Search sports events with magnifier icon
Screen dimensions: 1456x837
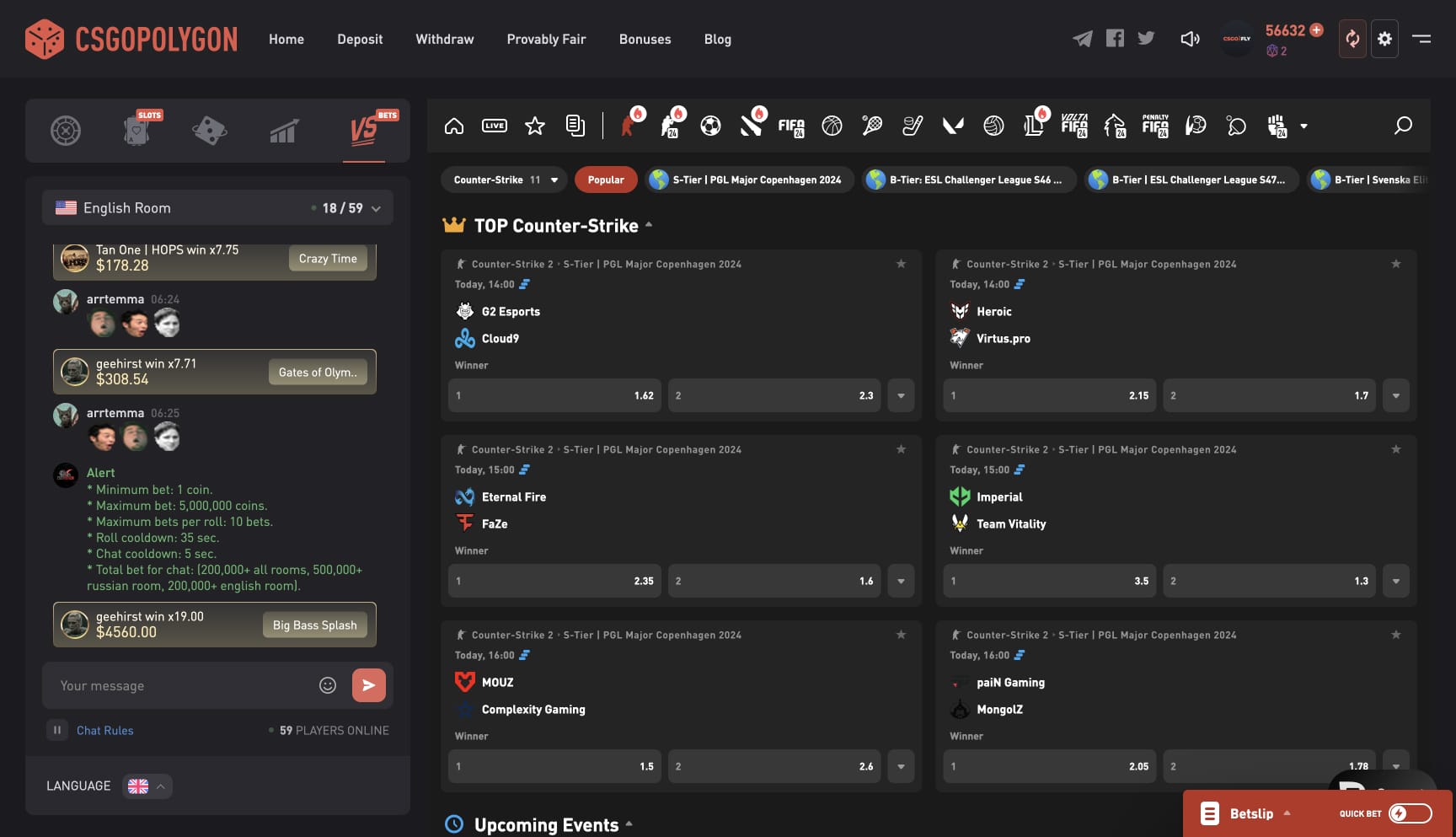[1403, 126]
